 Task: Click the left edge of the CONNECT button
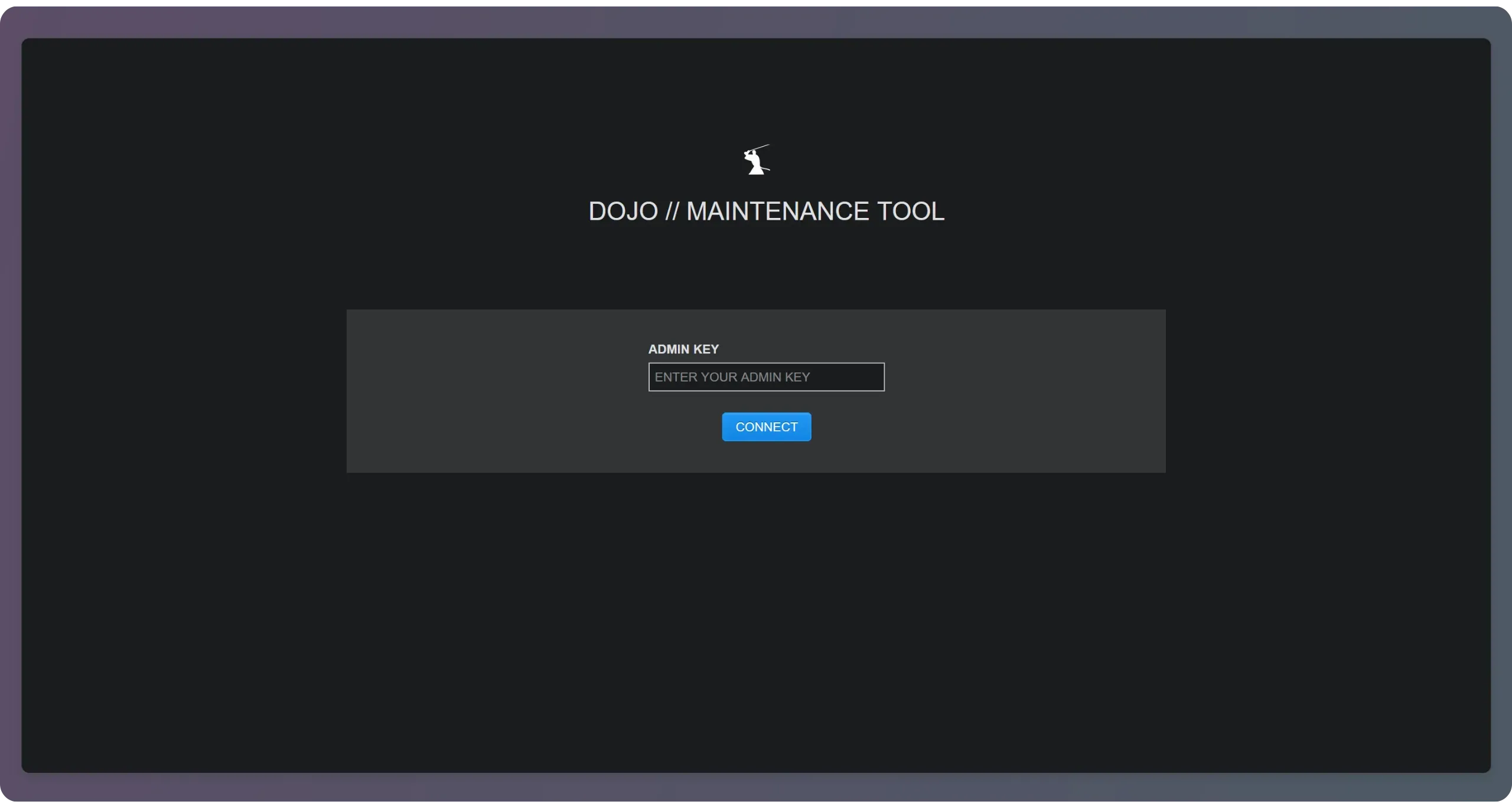click(x=728, y=427)
